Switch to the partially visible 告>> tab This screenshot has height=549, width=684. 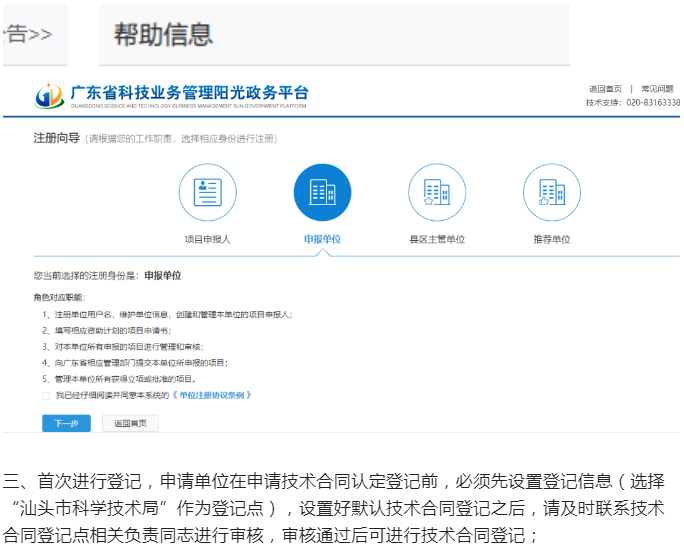28,35
